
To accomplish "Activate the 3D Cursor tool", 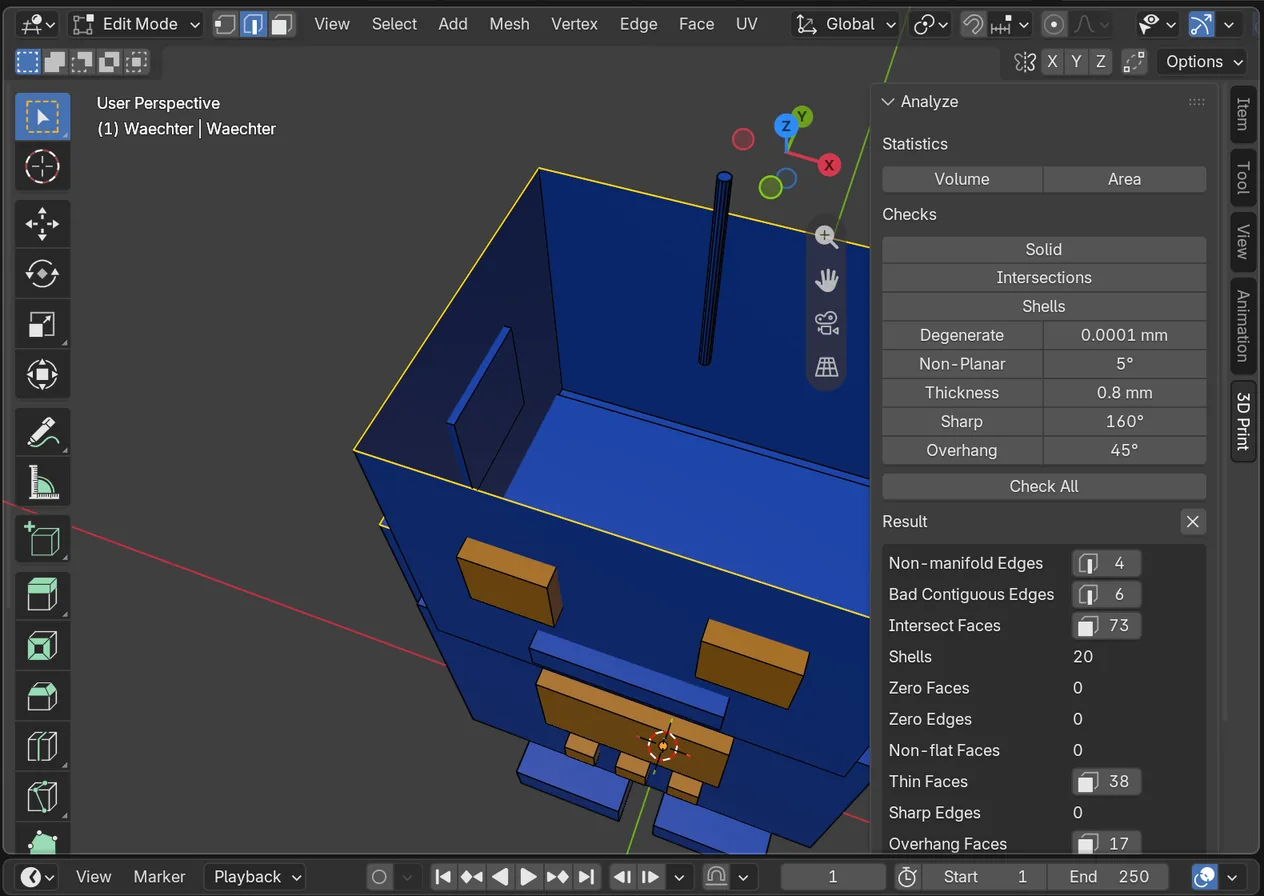I will pyautogui.click(x=42, y=166).
